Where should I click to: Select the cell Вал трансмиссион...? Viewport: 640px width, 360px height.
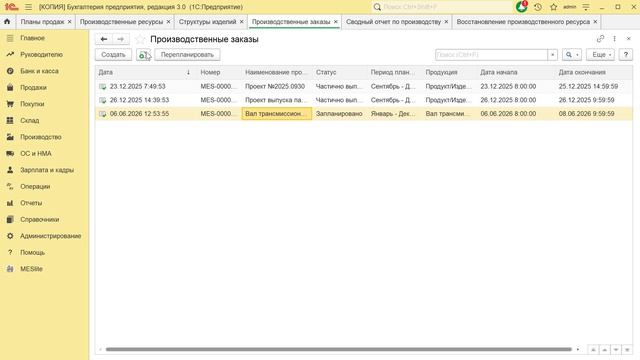pyautogui.click(x=276, y=113)
